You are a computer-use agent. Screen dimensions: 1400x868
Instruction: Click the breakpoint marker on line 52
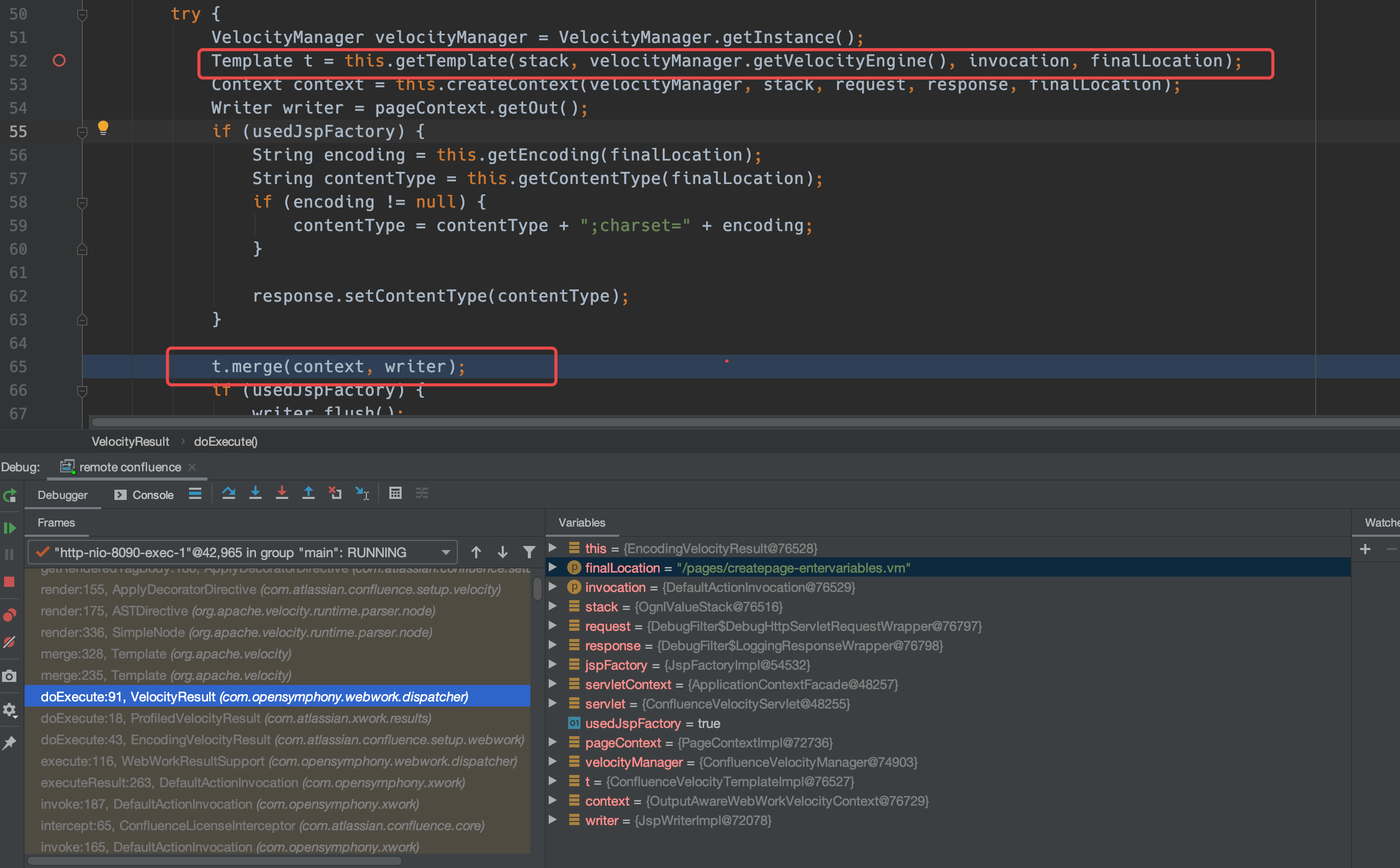[59, 60]
